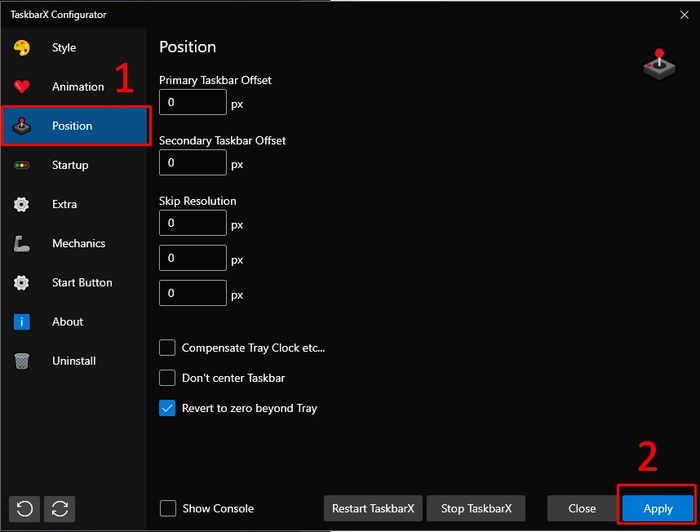Screen dimensions: 700x532
Task: Toggle the Show Console checkbox
Action: tap(168, 508)
